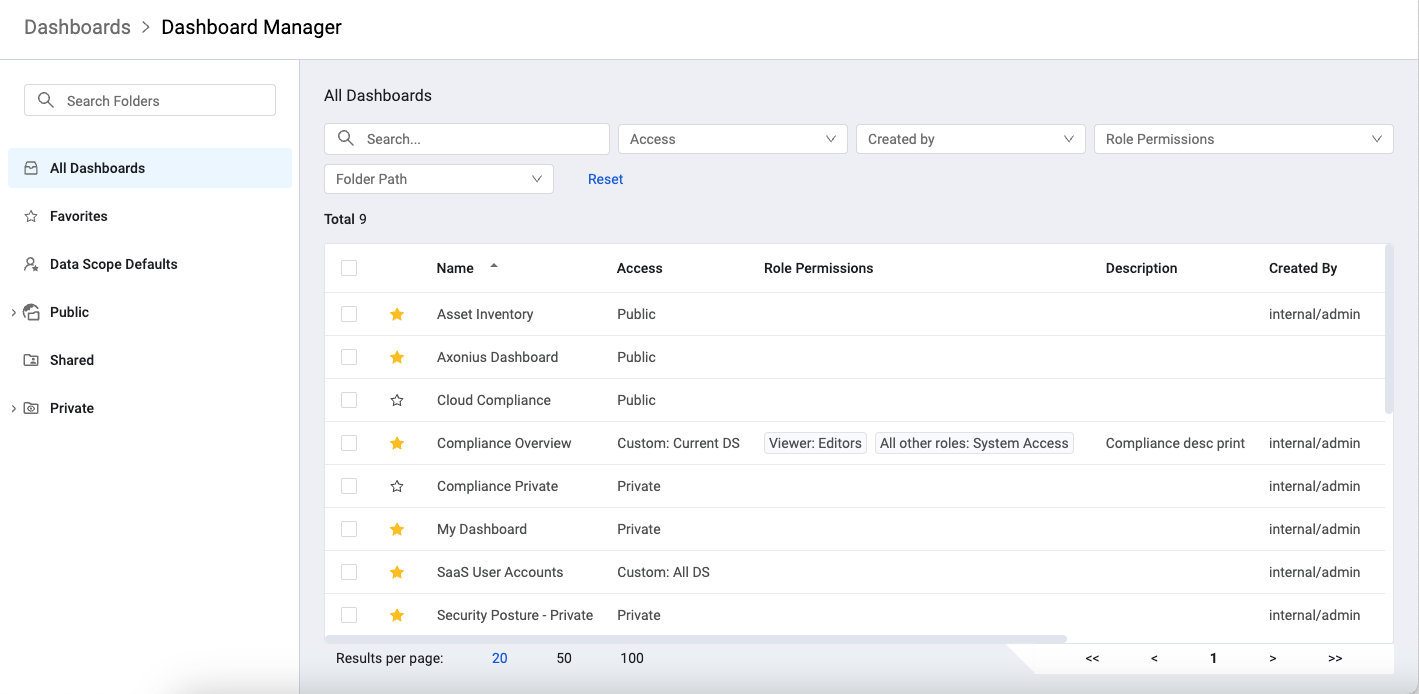Open the Created by filter dropdown

971,139
